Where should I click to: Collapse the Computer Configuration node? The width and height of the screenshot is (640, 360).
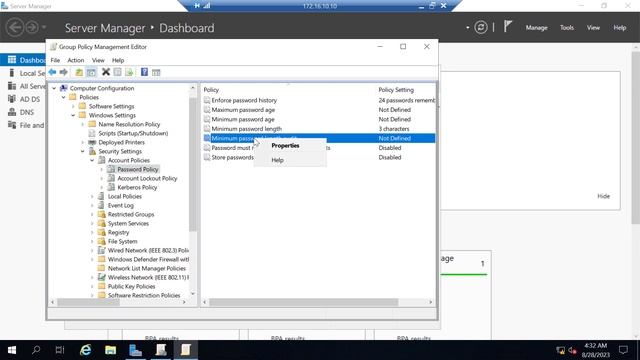click(54, 88)
